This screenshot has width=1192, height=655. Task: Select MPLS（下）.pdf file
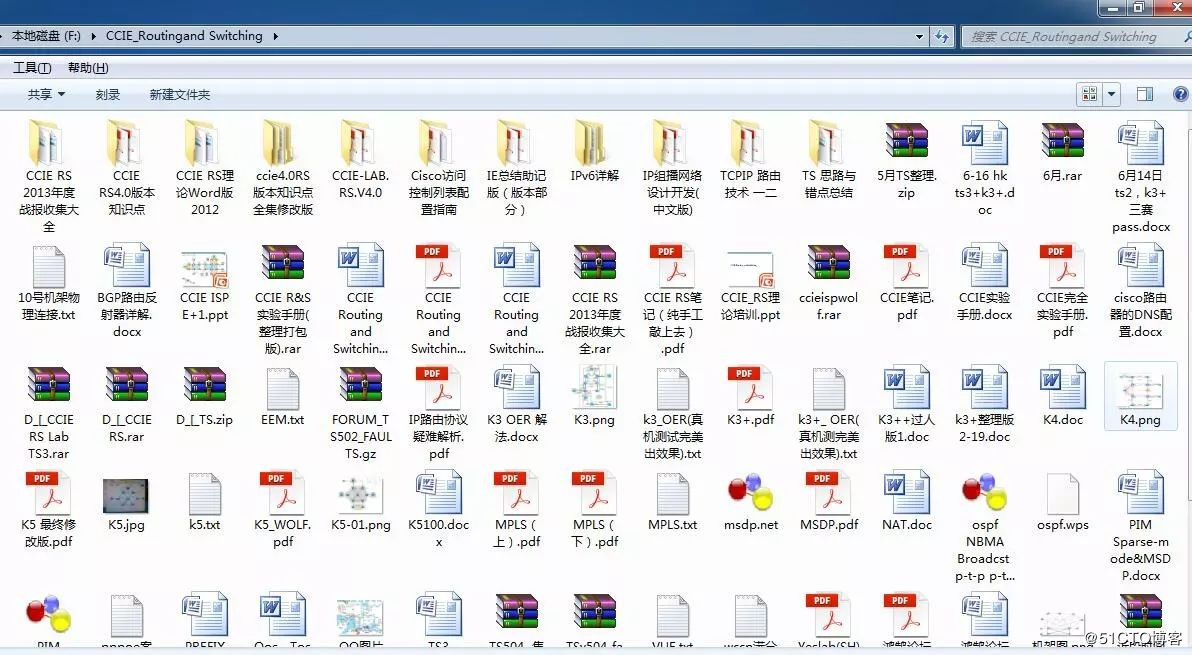594,510
